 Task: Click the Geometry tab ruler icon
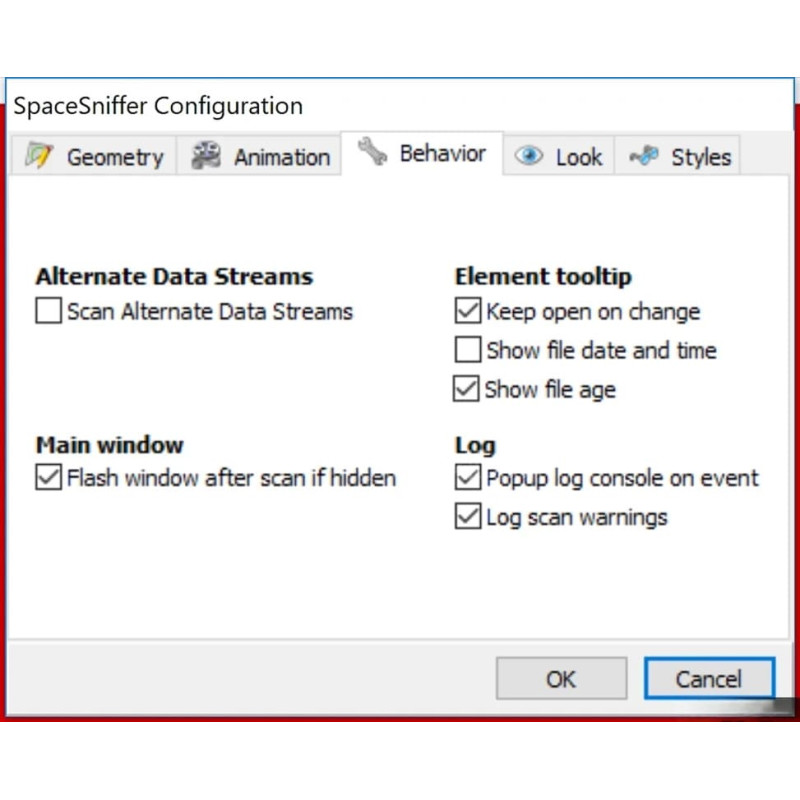(39, 155)
